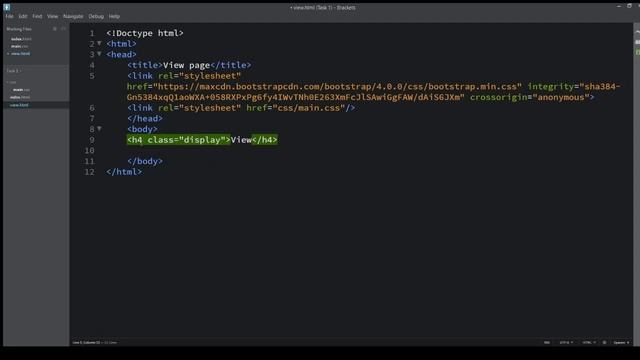Viewport: 640px width, 360px height.
Task: Open the File menu
Action: 9,16
